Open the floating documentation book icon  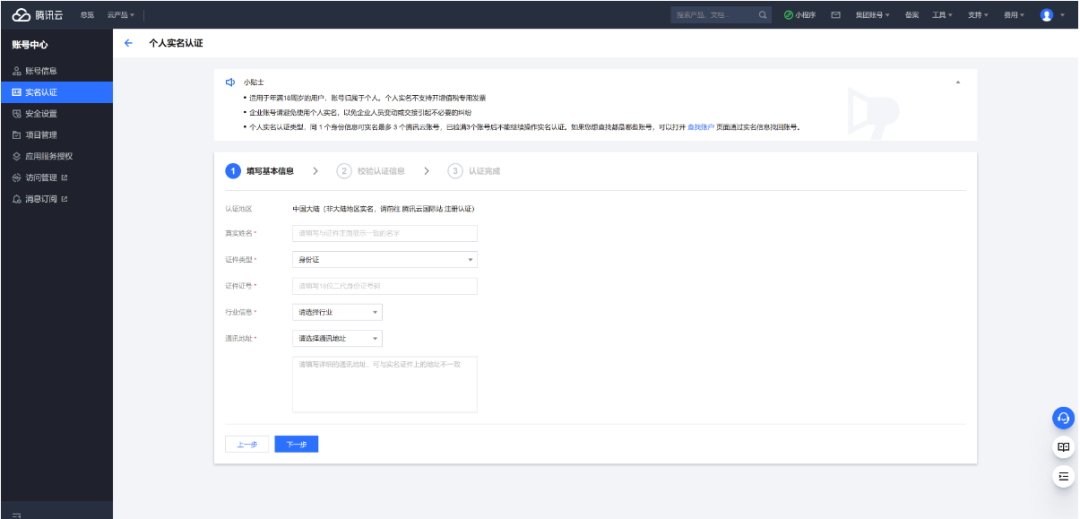point(1064,447)
